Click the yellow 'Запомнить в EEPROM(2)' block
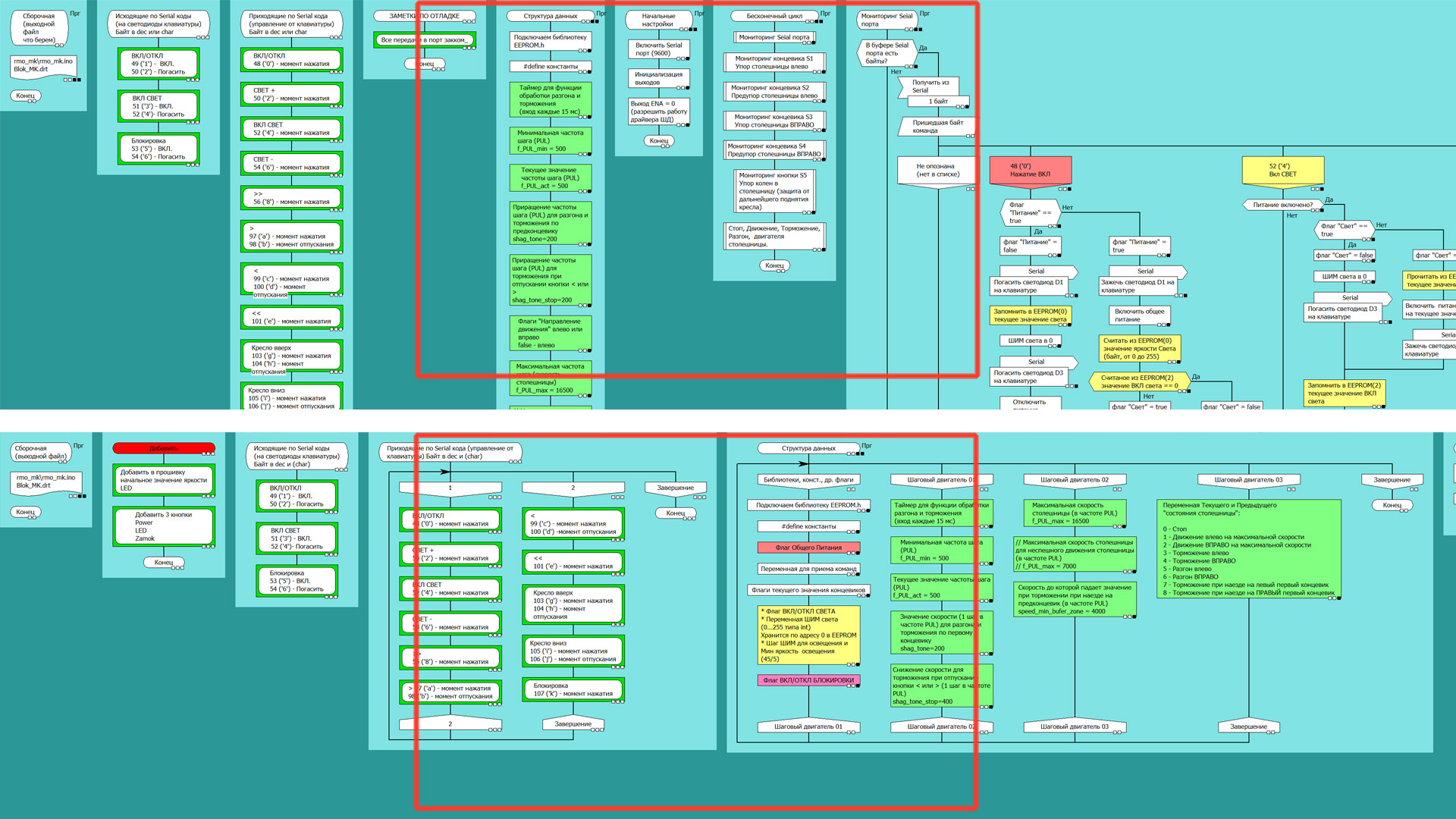Screen dimensions: 1456x819 click(x=1343, y=393)
